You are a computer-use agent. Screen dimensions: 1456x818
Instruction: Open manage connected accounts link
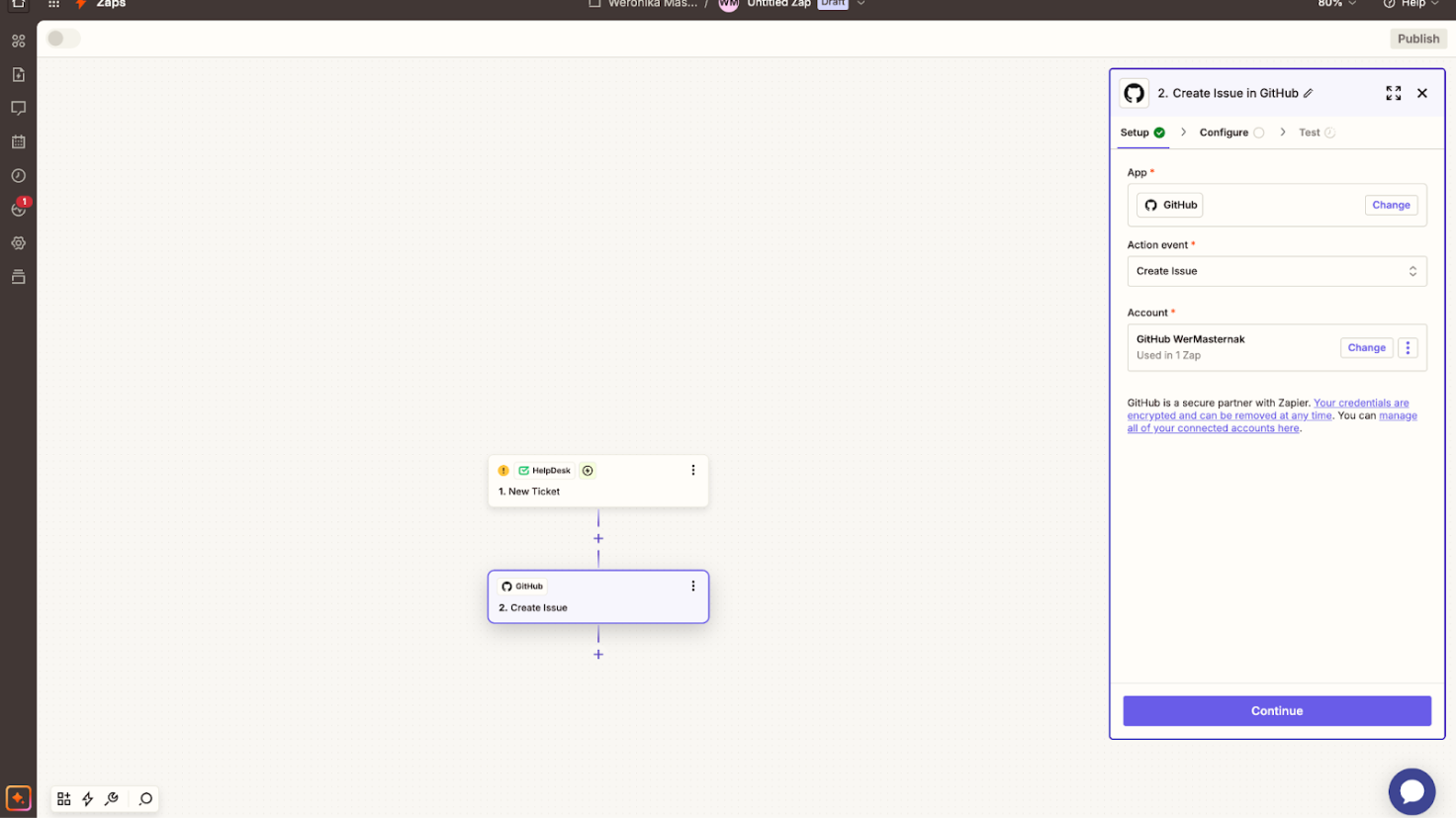(x=1272, y=422)
